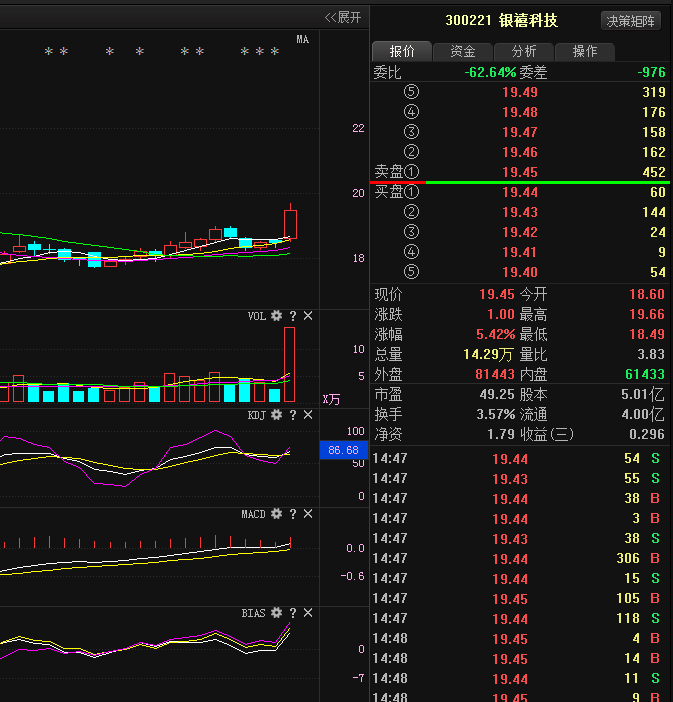The image size is (673, 702).
Task: Select stock title 300221 银禧科技
Action: point(502,21)
